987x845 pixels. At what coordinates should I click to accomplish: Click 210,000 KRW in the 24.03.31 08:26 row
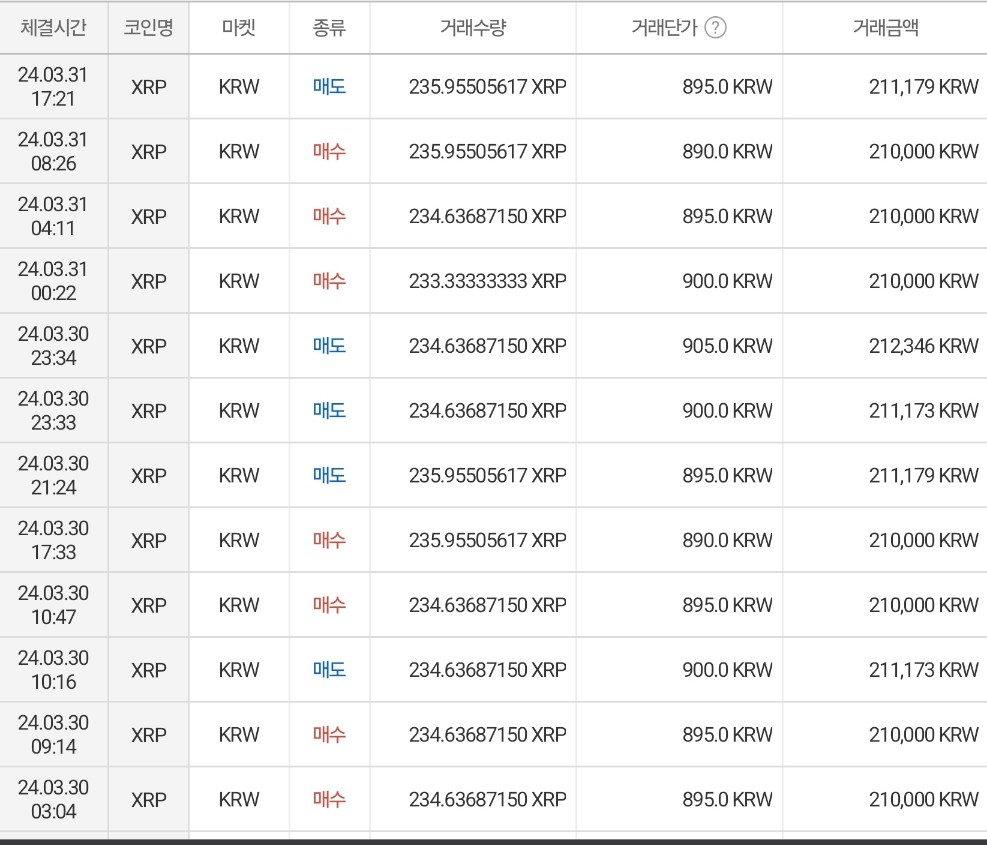click(x=924, y=152)
